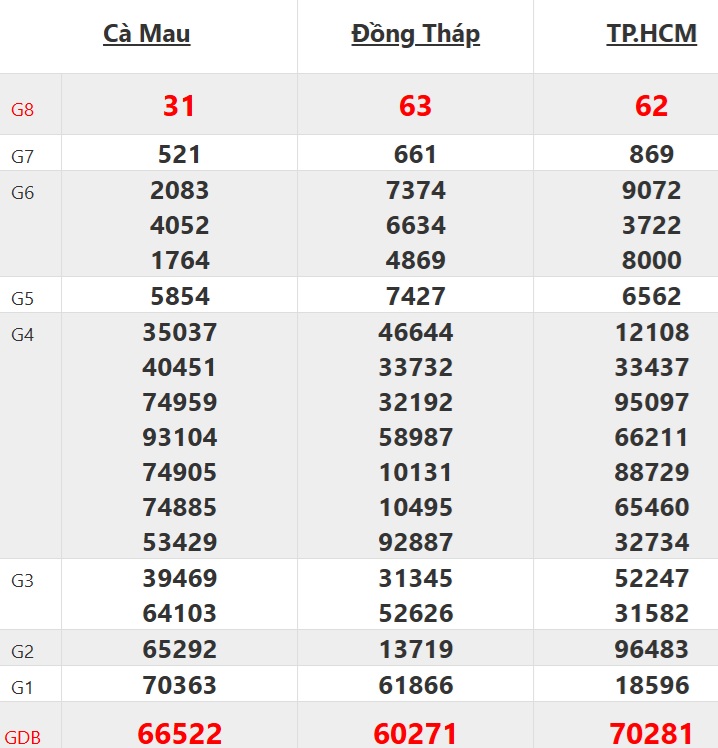This screenshot has width=718, height=748.
Task: Open the Đồng Tháp province link
Action: pos(415,34)
